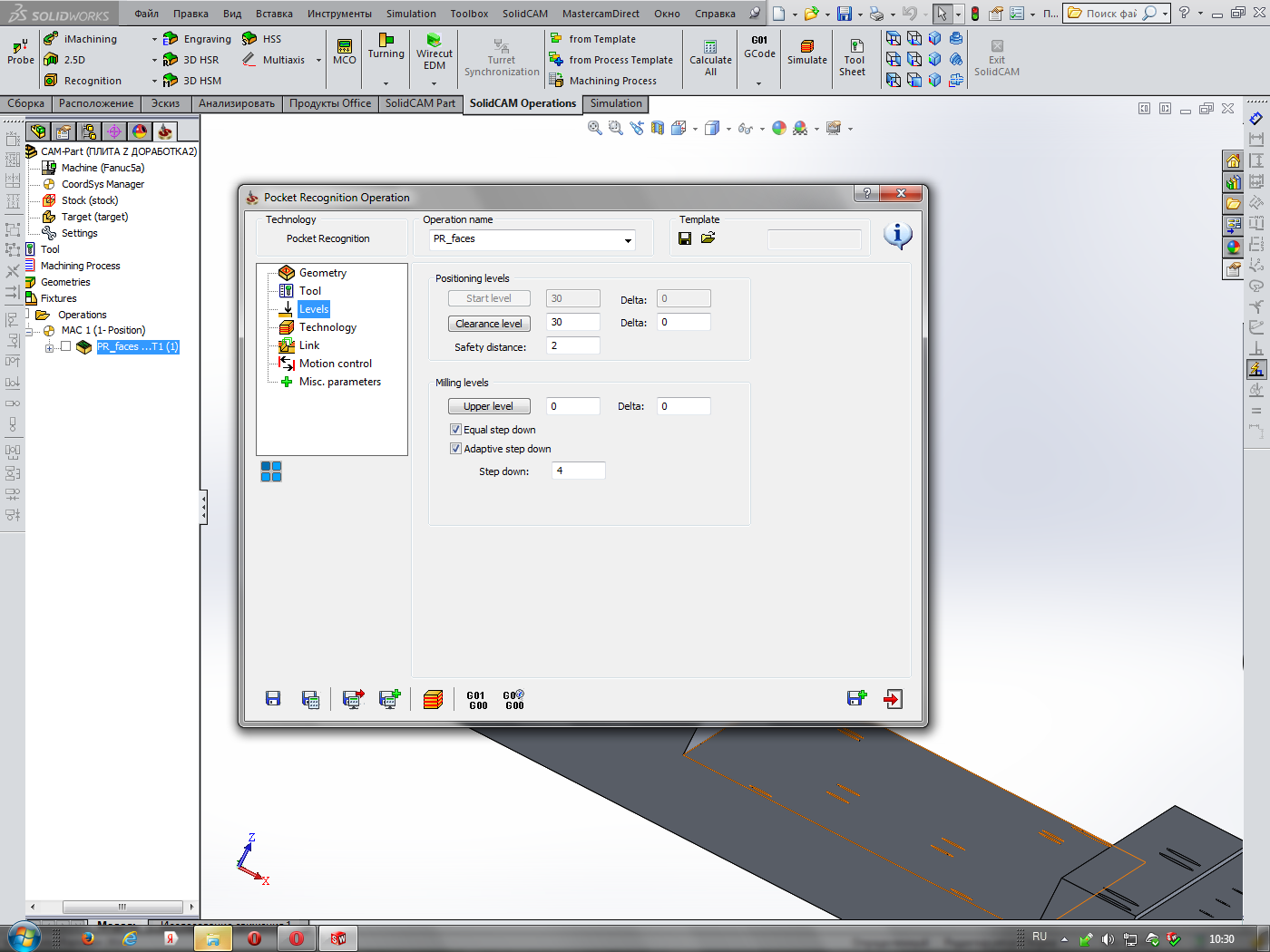Image resolution: width=1270 pixels, height=952 pixels.
Task: Save the operation in the dialog
Action: point(273,698)
